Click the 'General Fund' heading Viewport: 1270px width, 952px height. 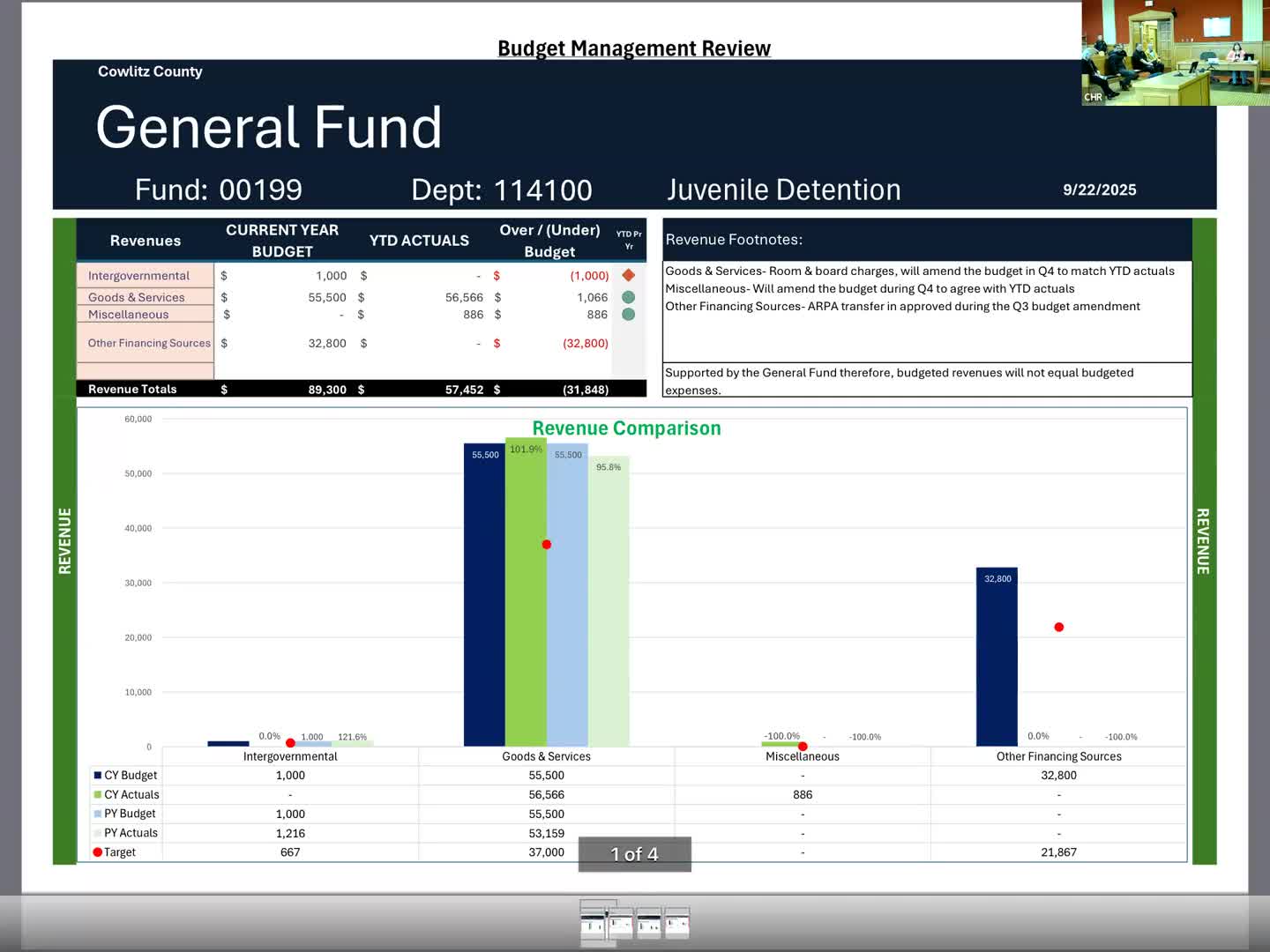click(269, 127)
